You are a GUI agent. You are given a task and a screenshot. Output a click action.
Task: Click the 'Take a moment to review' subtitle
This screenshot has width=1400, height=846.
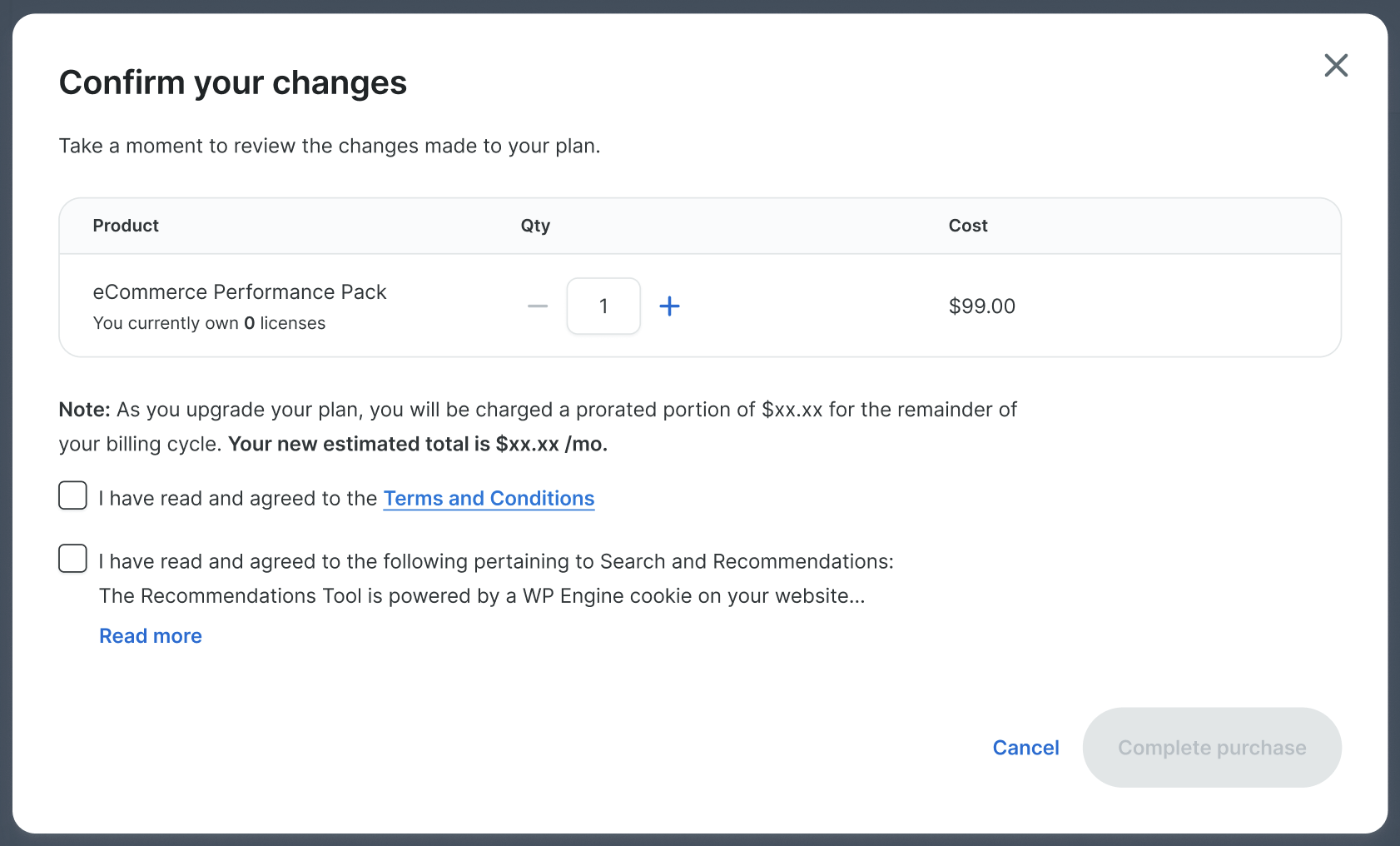click(x=330, y=146)
